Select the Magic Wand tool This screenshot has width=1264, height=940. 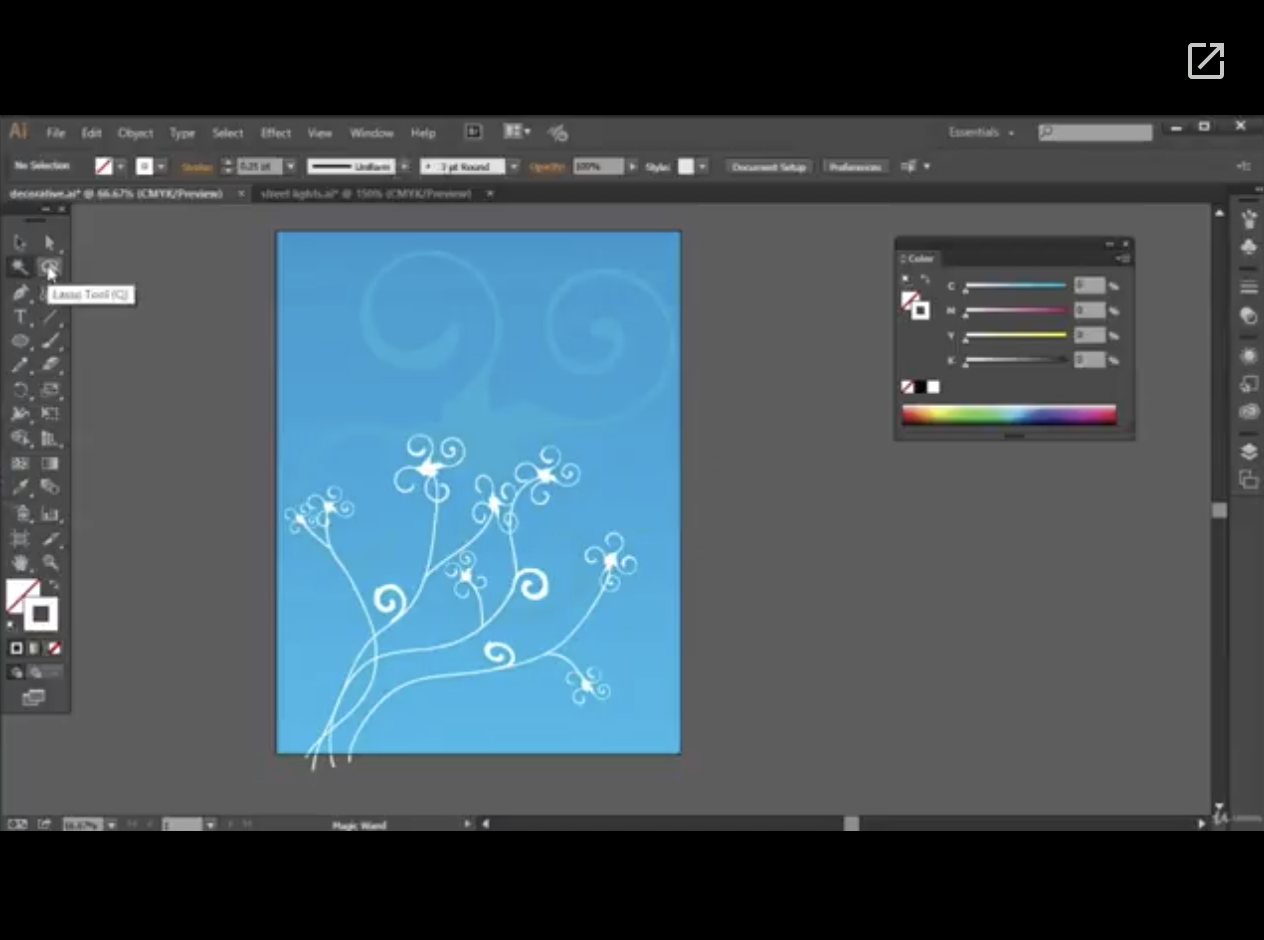[x=19, y=267]
